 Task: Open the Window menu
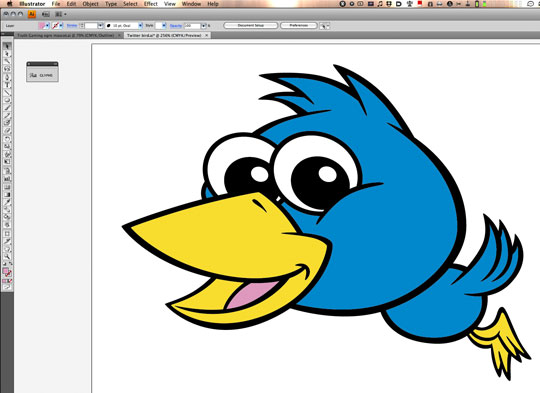(191, 4)
